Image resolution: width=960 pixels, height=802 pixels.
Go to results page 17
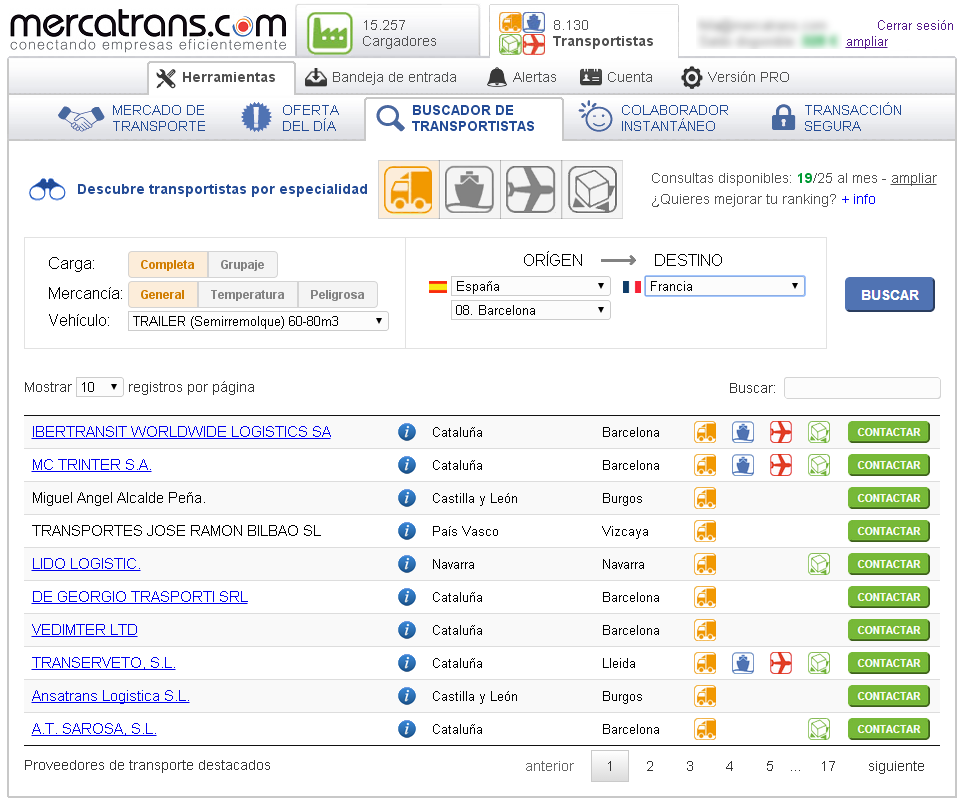pyautogui.click(x=828, y=766)
